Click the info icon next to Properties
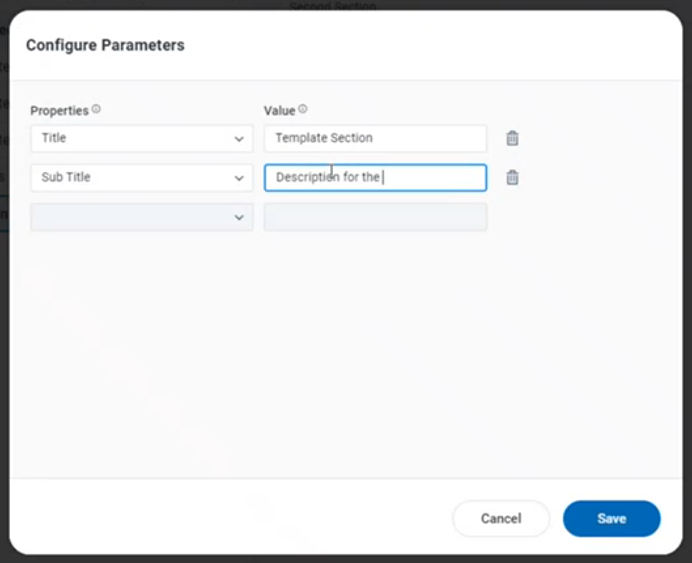 coord(97,110)
